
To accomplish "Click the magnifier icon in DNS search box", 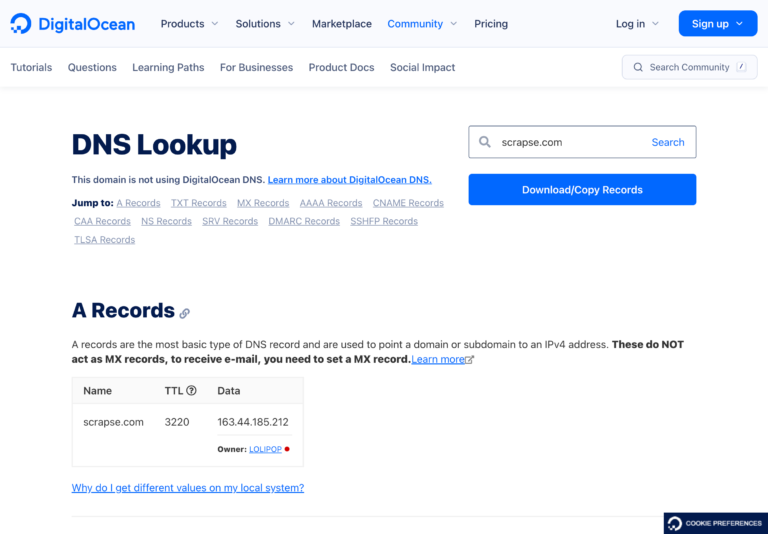I will point(485,142).
